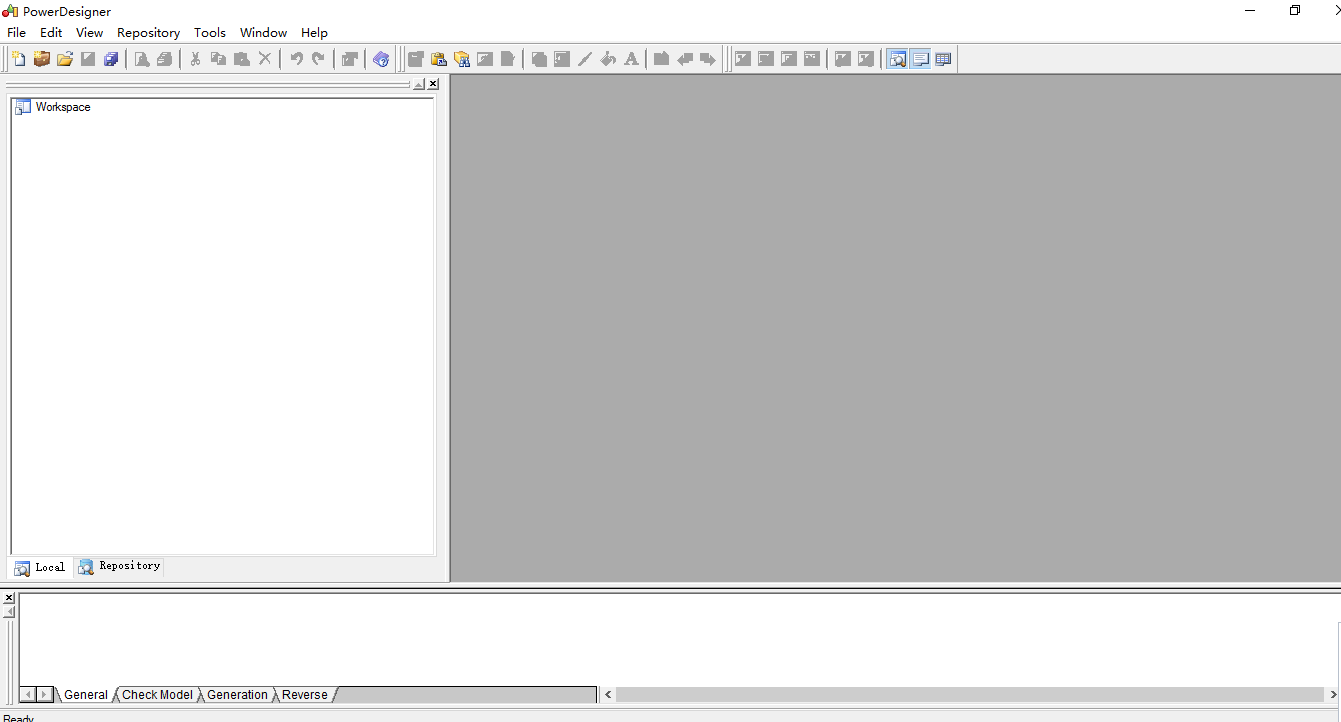1341x722 pixels.
Task: Click the Print Preview toolbar icon
Action: [x=142, y=59]
